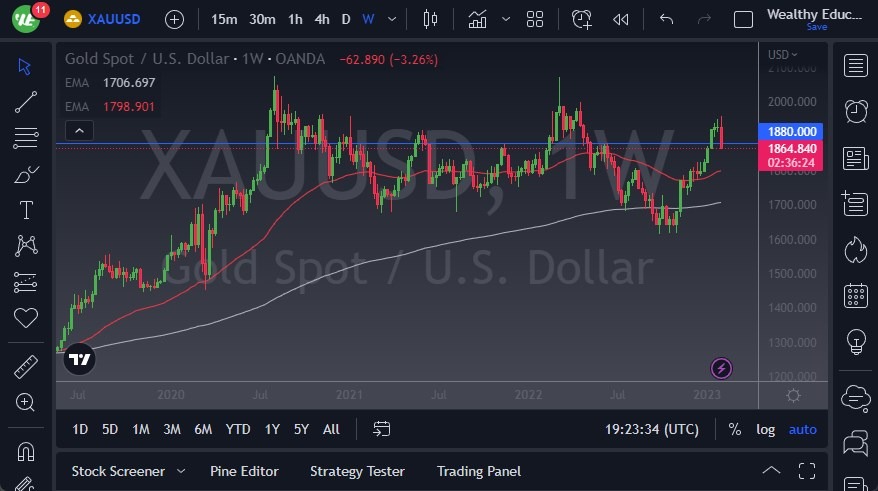Set the chart range to 1Y
Image resolution: width=878 pixels, height=491 pixels.
click(272, 429)
